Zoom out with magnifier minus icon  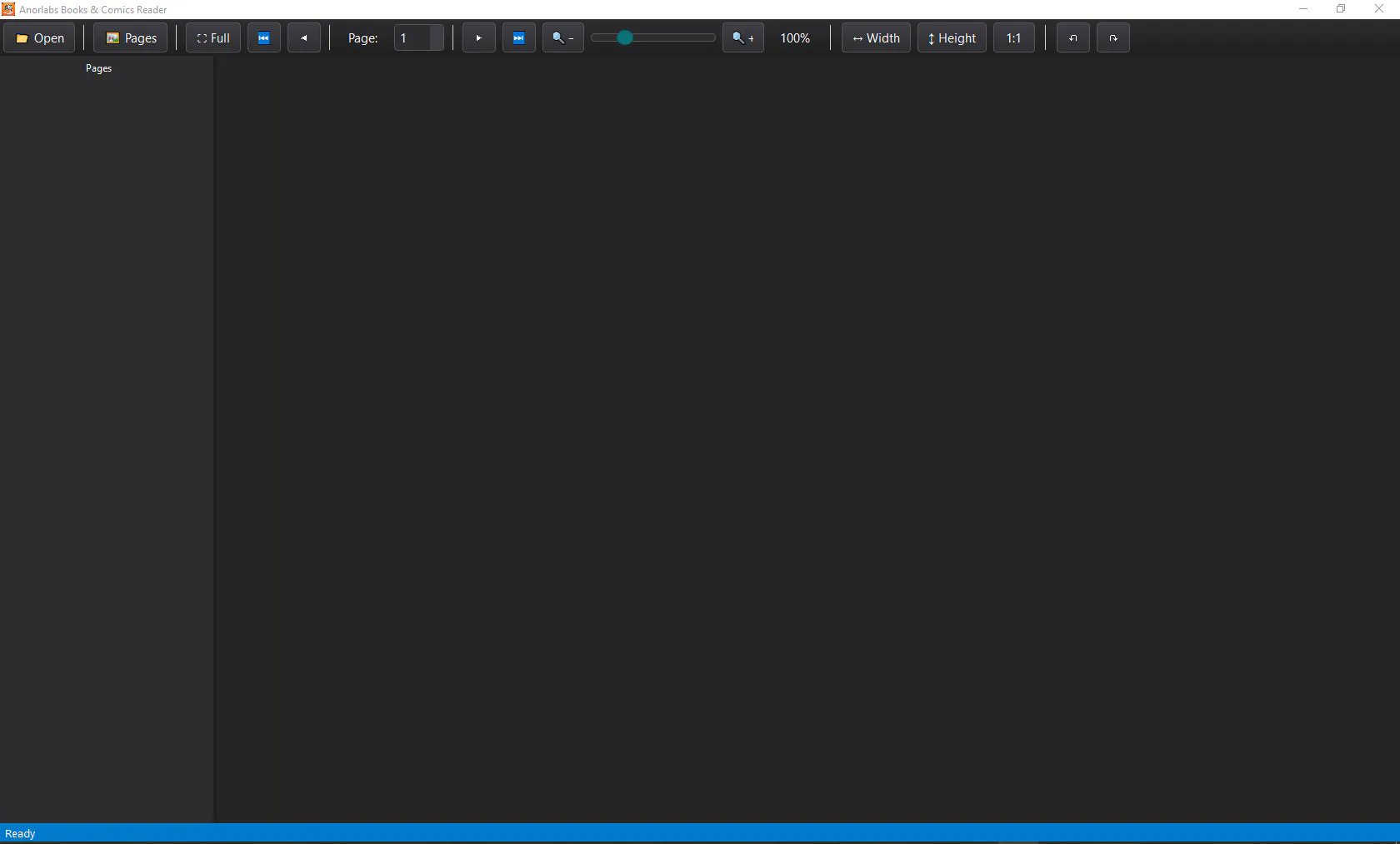(x=563, y=38)
